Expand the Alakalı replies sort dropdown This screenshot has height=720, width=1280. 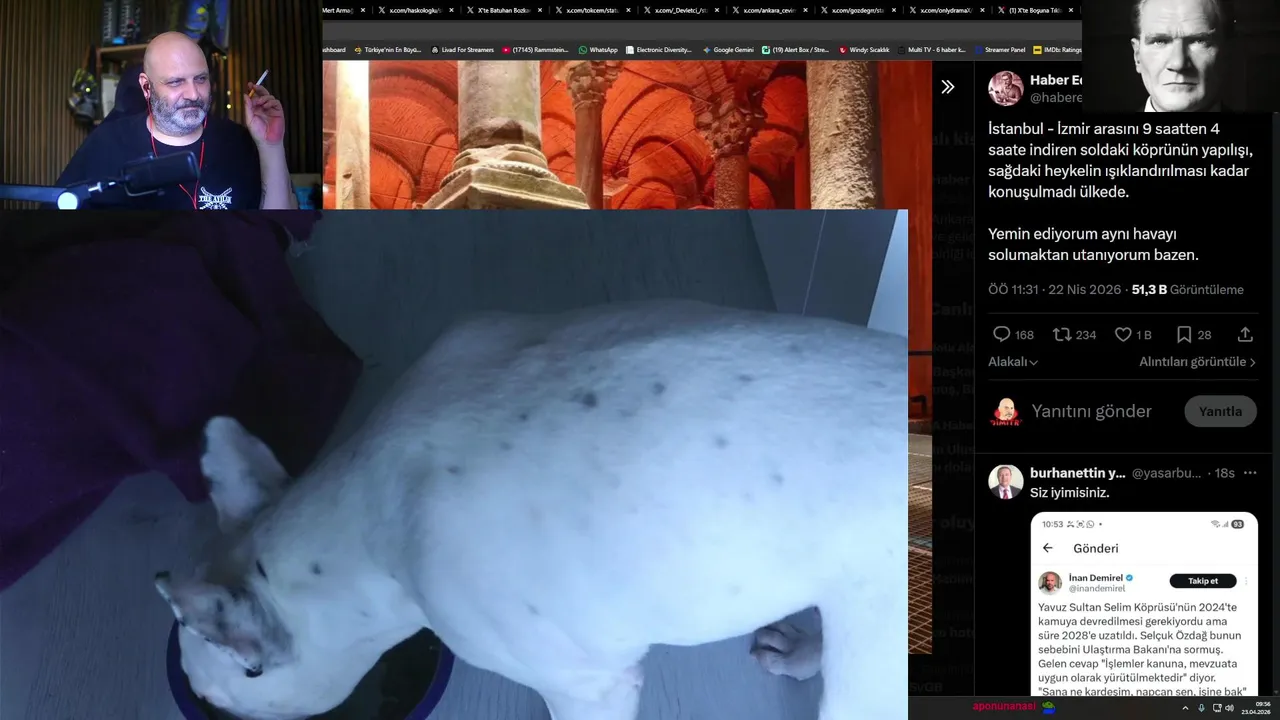click(x=1013, y=362)
